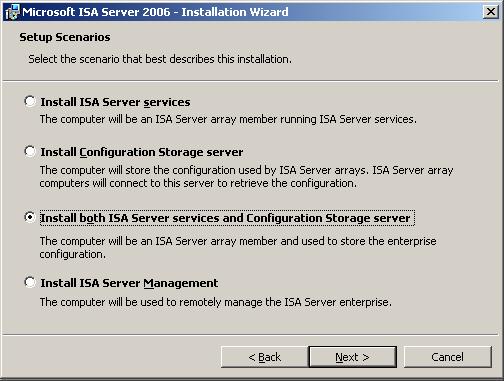
Task: Click the 'Select the scenario' instruction text
Action: click(x=160, y=59)
